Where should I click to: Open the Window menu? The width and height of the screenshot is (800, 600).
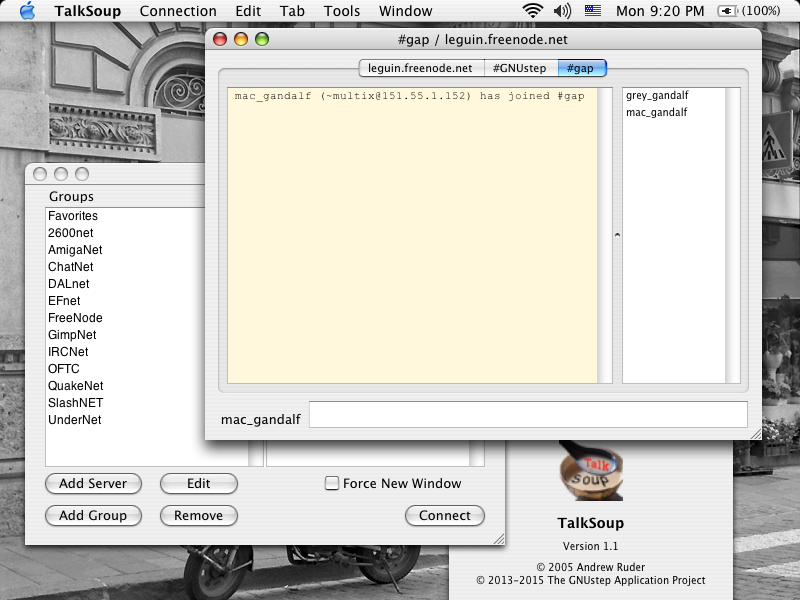(406, 11)
